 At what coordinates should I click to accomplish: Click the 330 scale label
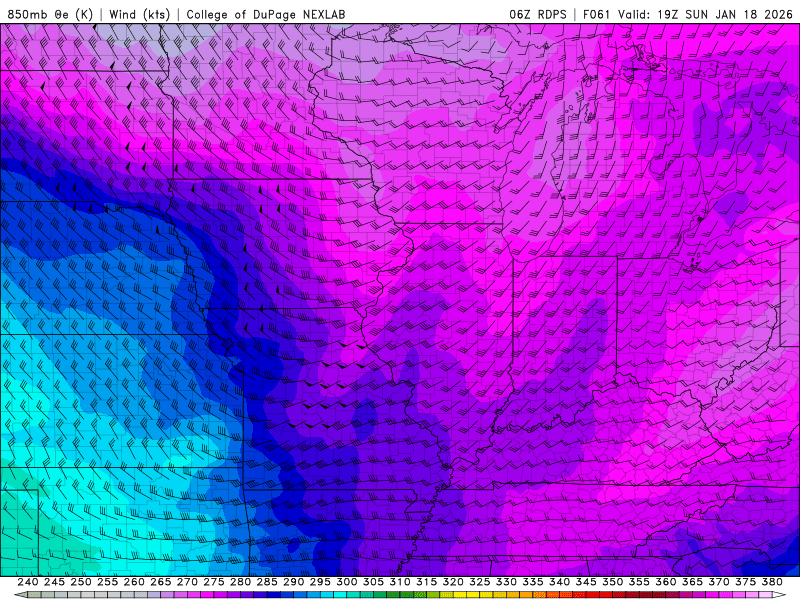pyautogui.click(x=506, y=582)
